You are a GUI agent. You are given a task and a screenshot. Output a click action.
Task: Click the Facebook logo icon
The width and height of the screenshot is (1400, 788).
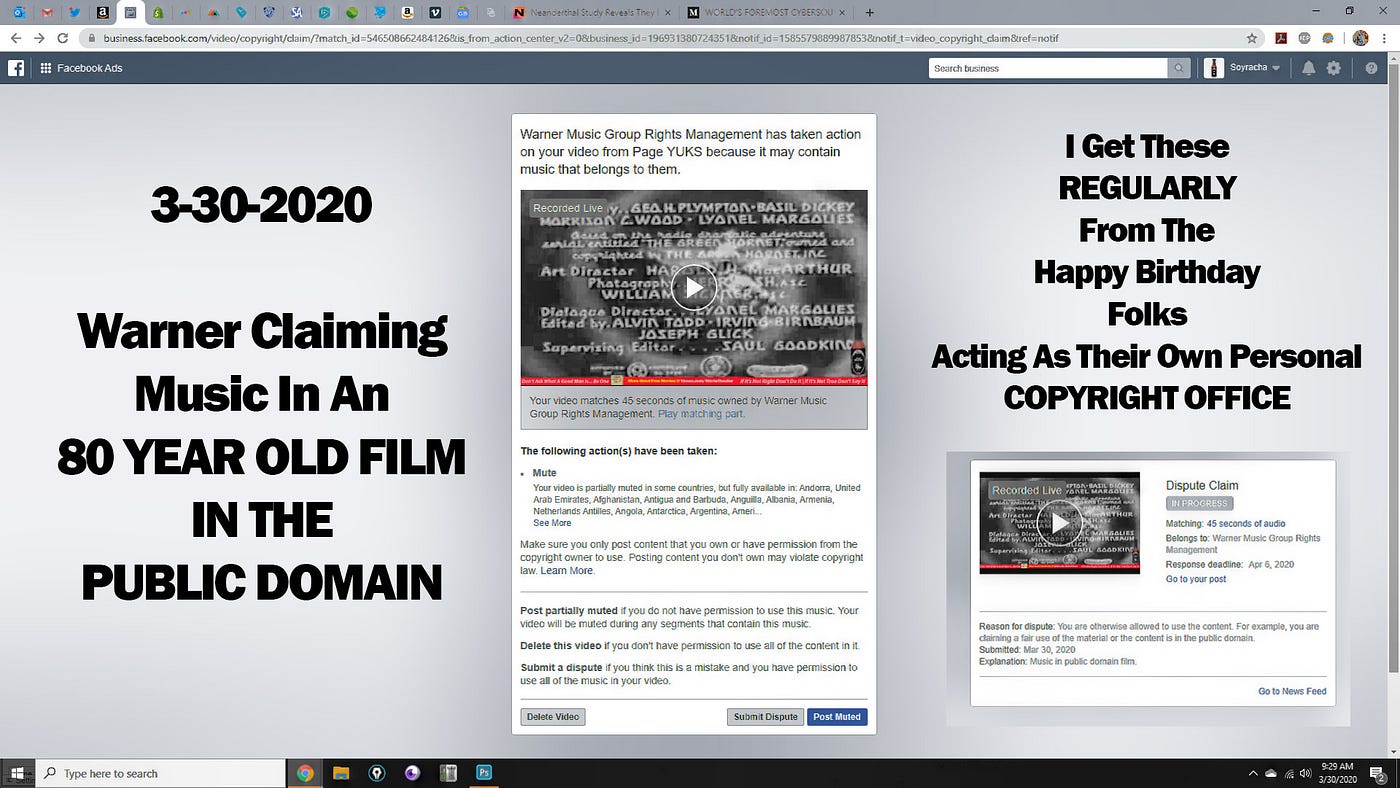click(16, 68)
